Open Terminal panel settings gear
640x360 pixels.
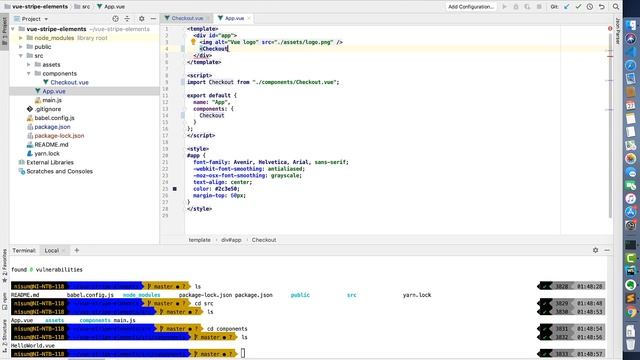pos(596,250)
